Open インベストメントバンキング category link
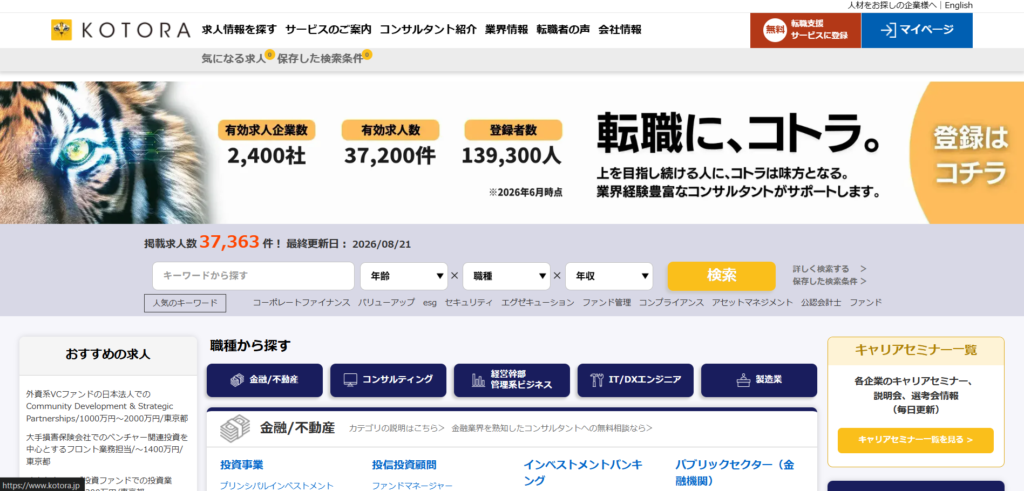 (583, 473)
